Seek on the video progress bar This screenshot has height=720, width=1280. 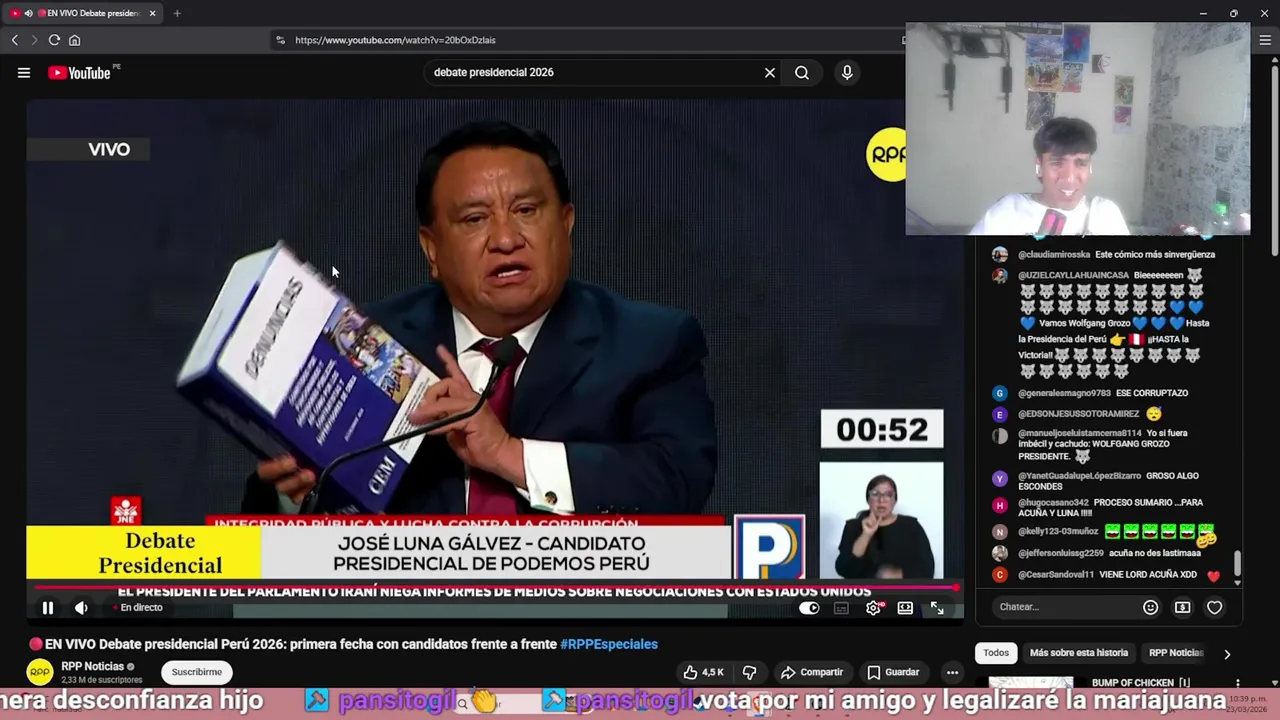[x=494, y=589]
